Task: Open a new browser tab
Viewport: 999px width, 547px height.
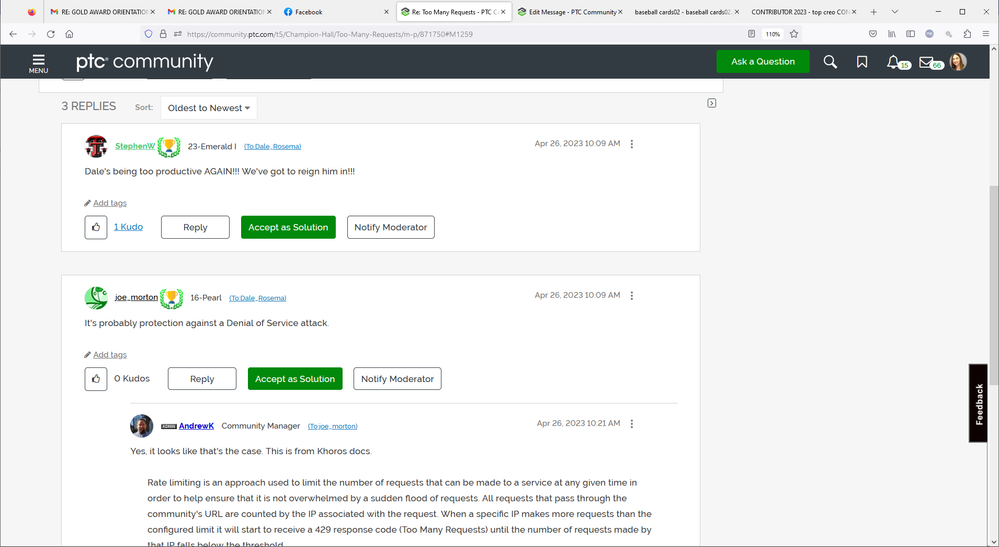Action: tap(873, 12)
